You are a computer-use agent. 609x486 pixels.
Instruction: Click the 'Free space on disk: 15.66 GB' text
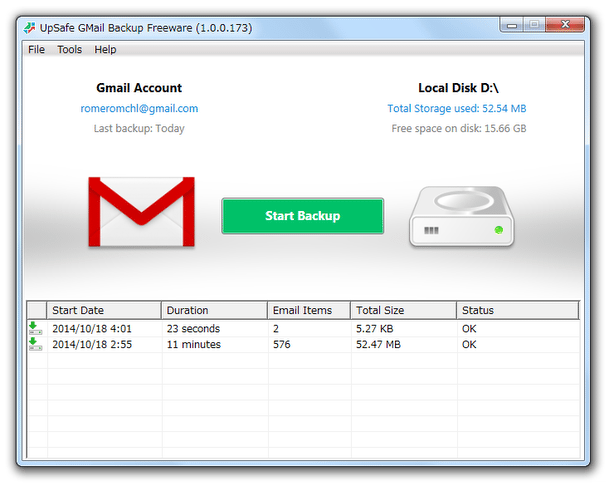point(459,129)
